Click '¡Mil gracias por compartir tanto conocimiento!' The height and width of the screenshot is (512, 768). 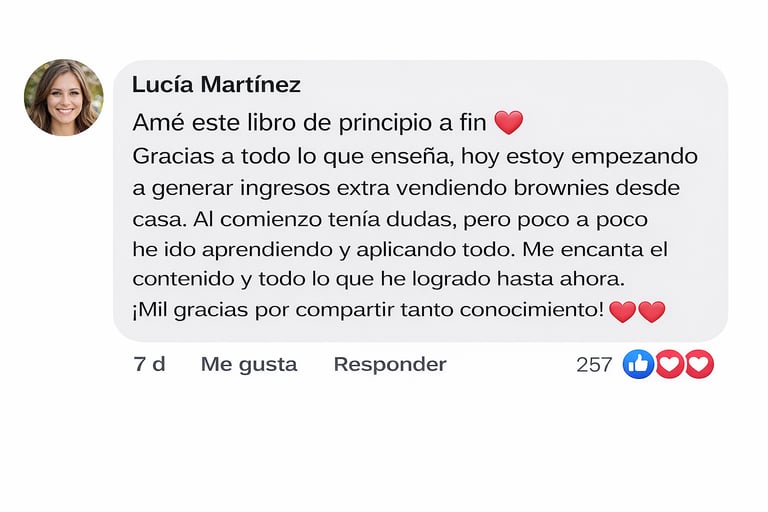[368, 310]
